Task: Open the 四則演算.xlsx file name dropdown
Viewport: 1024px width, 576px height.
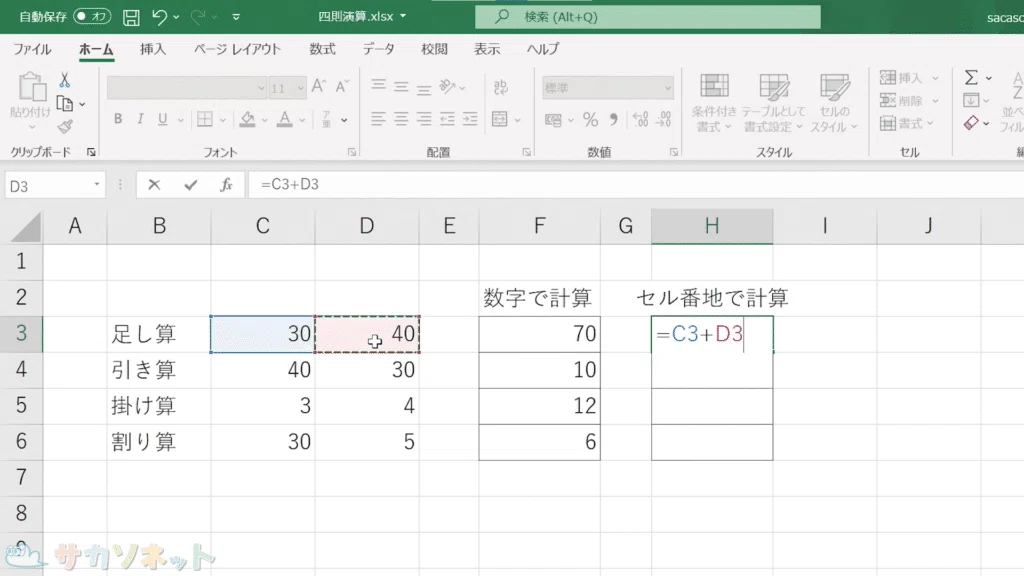Action: pos(403,16)
